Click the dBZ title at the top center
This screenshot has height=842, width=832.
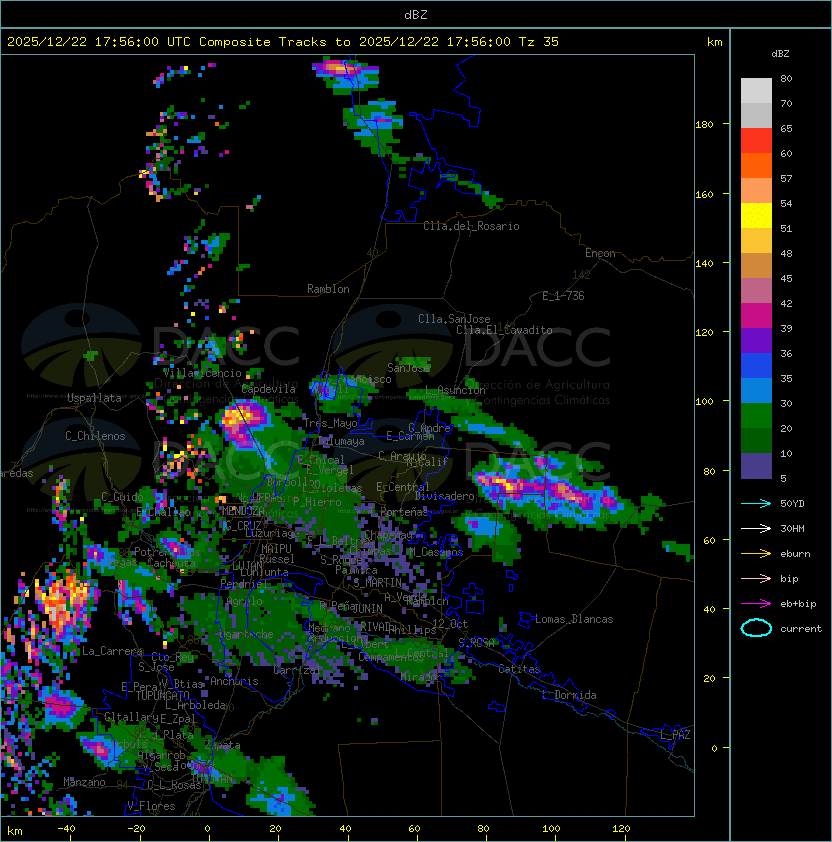click(x=416, y=14)
